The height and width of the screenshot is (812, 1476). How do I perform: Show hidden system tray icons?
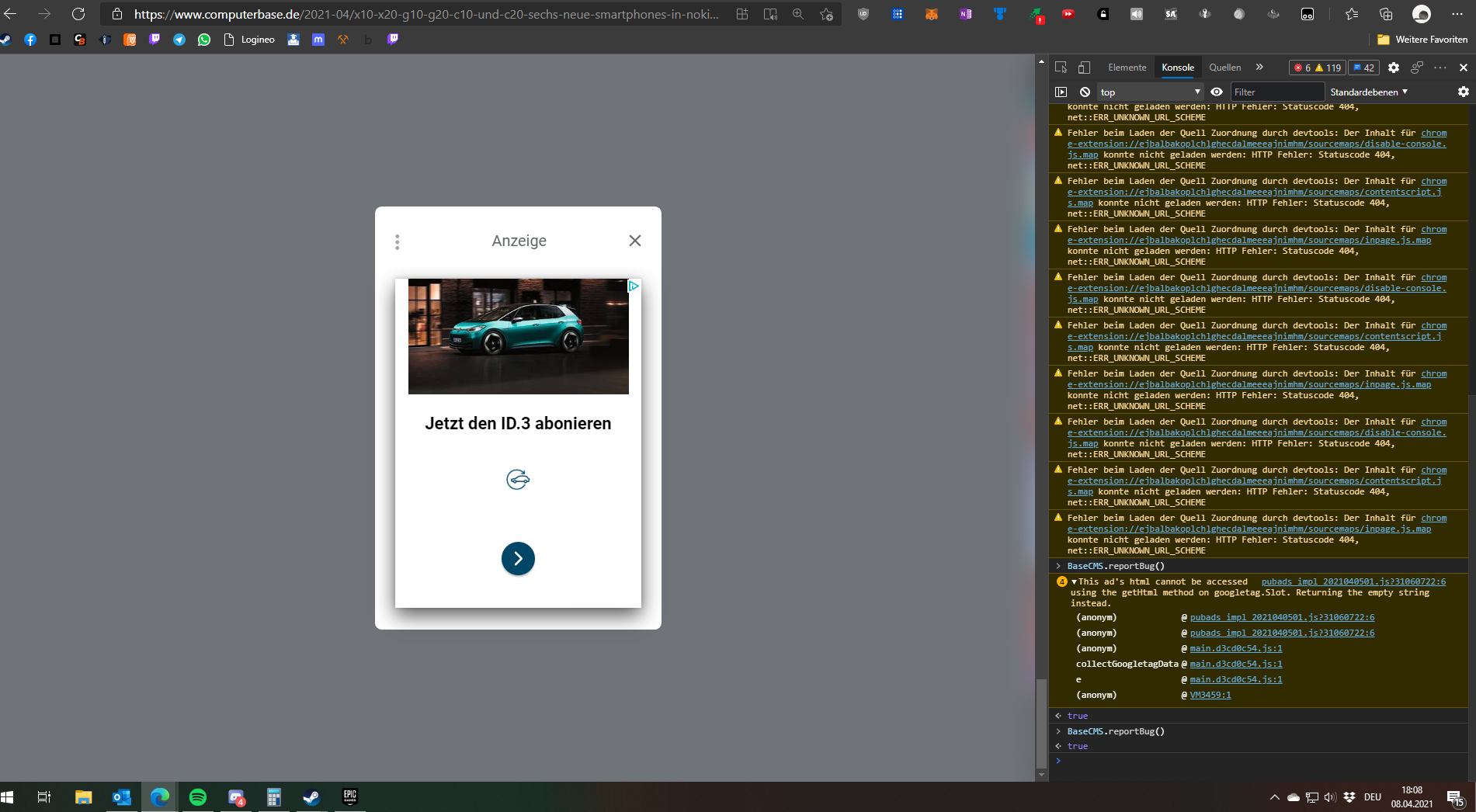click(1274, 797)
